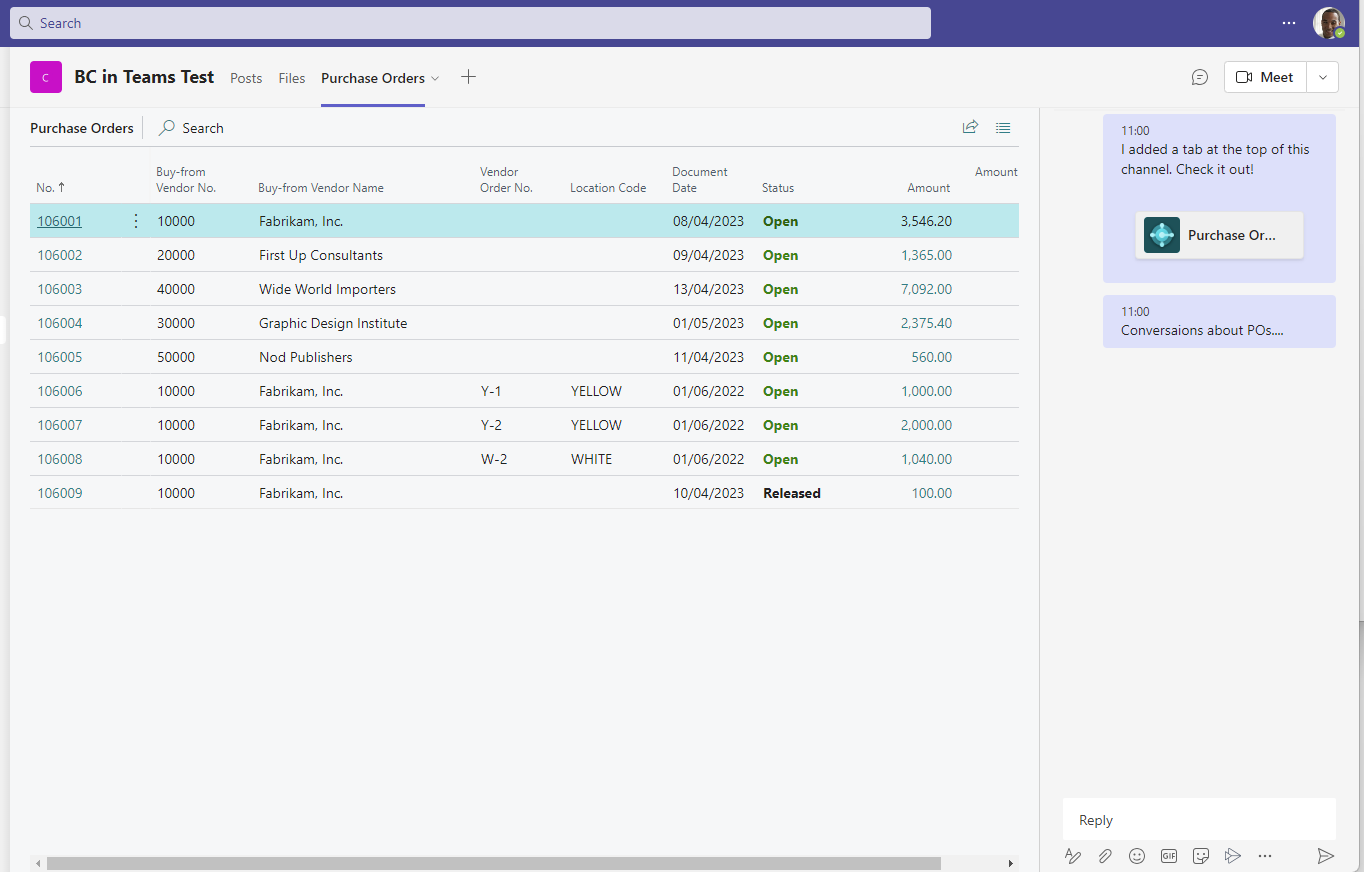Image resolution: width=1364 pixels, height=872 pixels.
Task: Open the channel conversation icon
Action: pos(1200,77)
